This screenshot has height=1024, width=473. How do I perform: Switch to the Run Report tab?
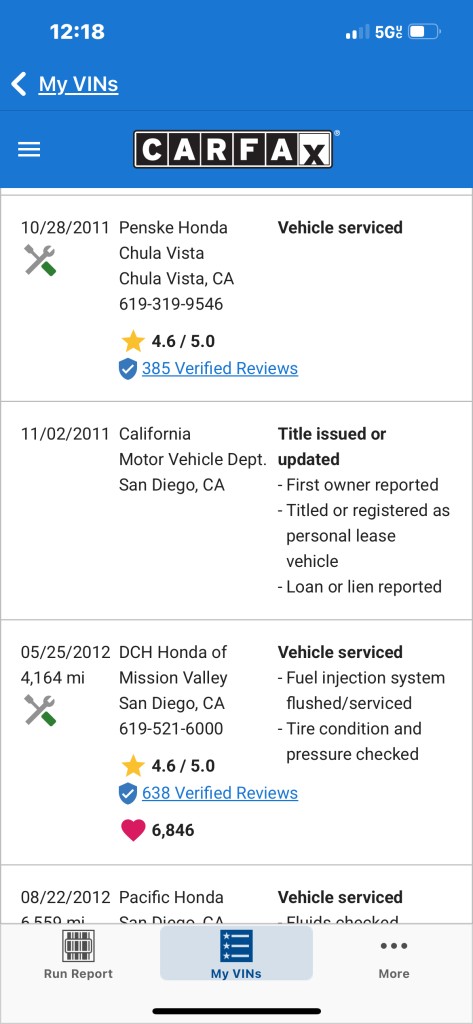click(78, 954)
